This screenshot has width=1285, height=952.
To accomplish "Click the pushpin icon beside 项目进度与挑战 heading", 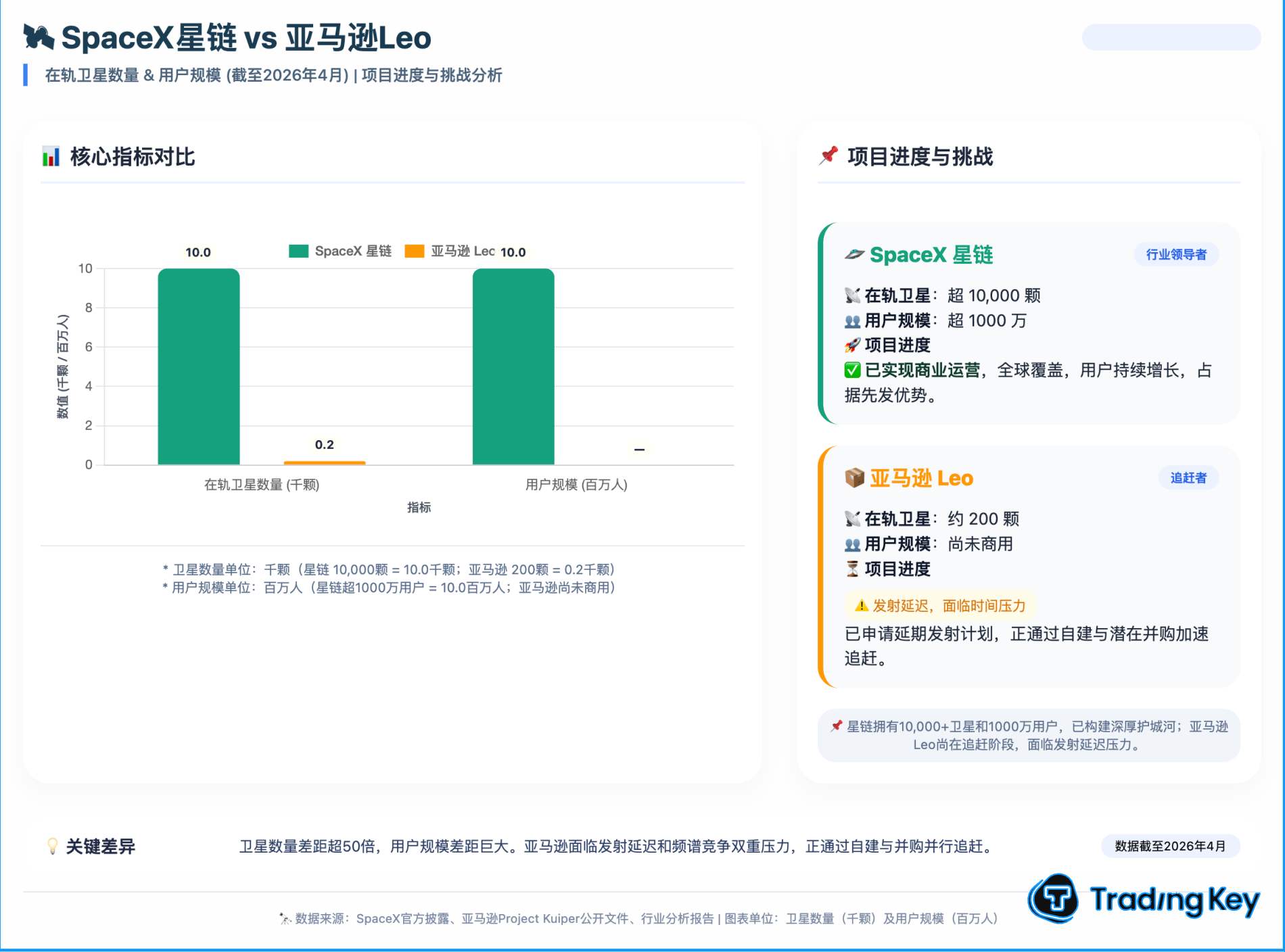I will 828,156.
